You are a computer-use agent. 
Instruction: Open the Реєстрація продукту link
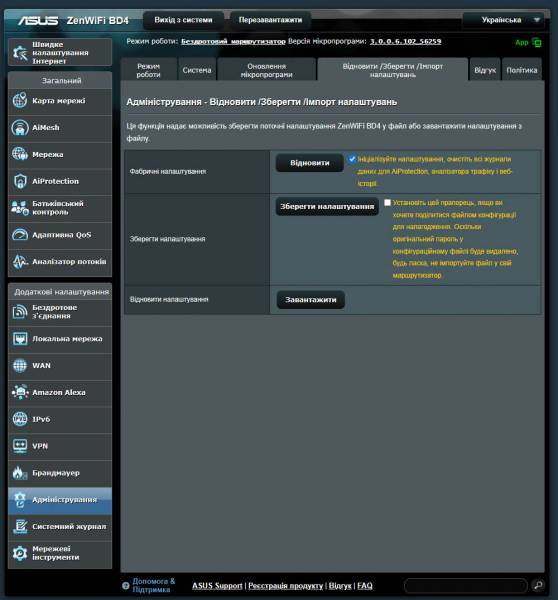(286, 585)
